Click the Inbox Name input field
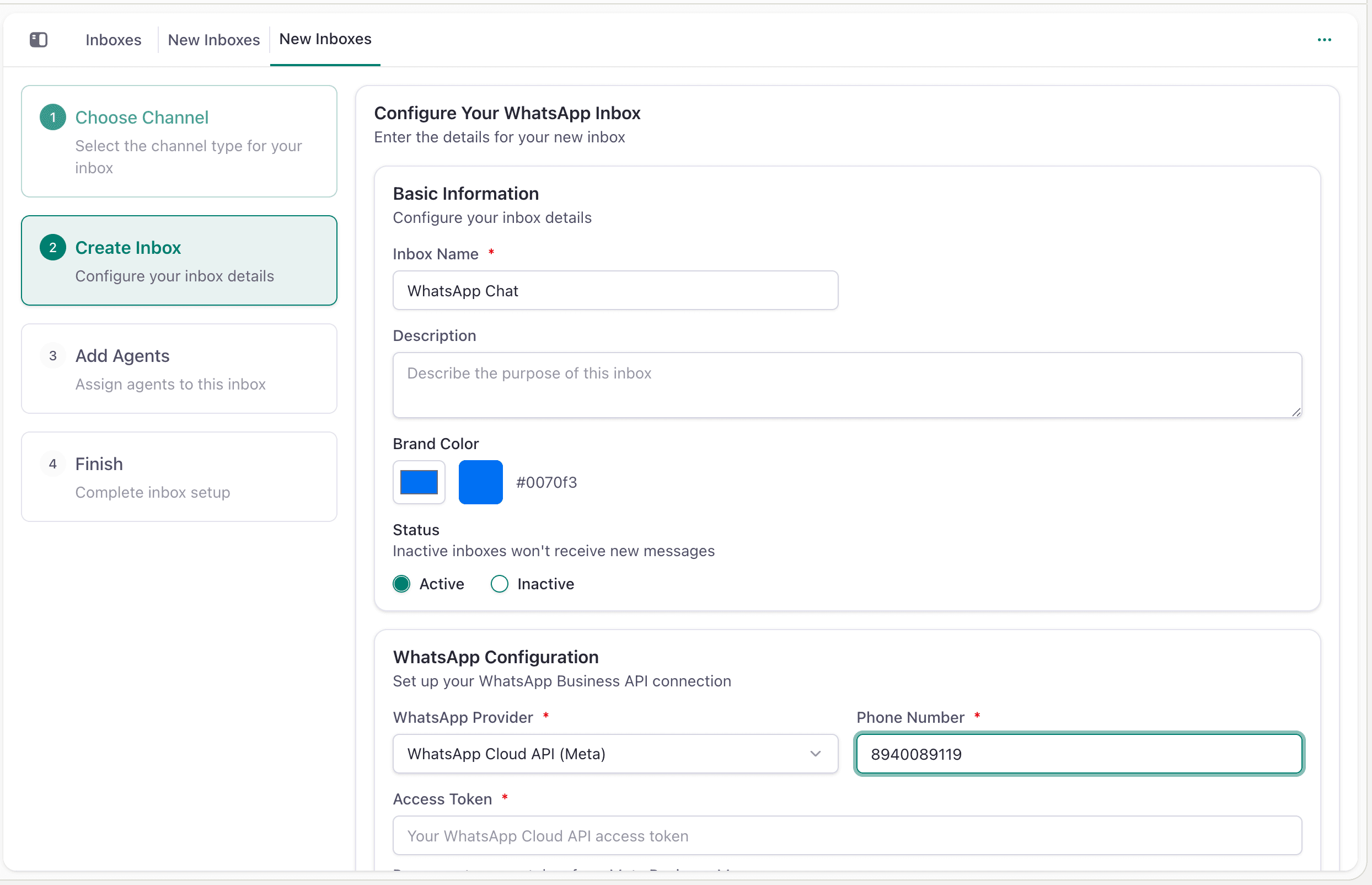The image size is (1372, 885). [615, 290]
